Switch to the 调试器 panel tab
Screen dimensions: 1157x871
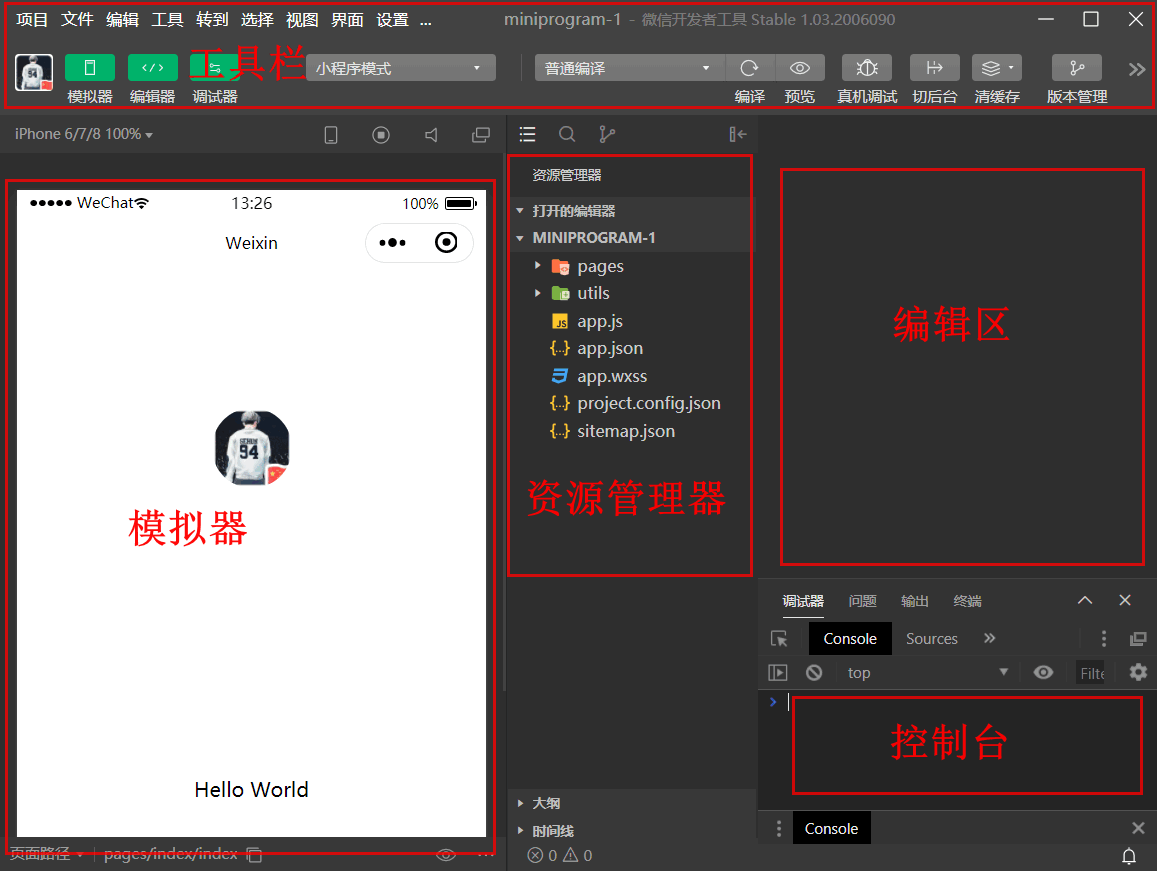803,601
